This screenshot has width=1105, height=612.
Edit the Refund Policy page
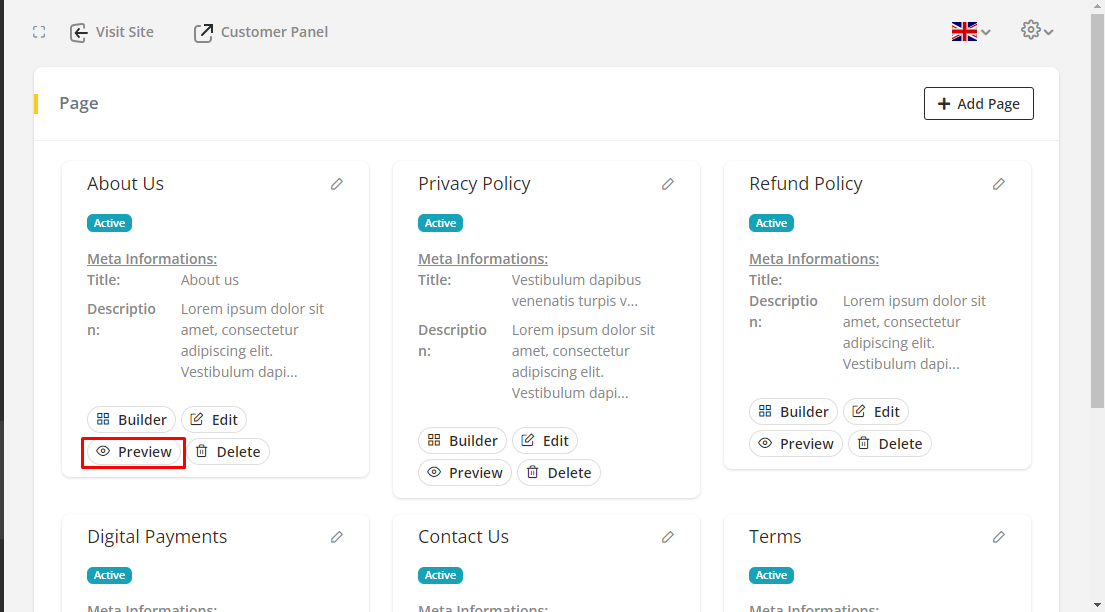(x=876, y=412)
